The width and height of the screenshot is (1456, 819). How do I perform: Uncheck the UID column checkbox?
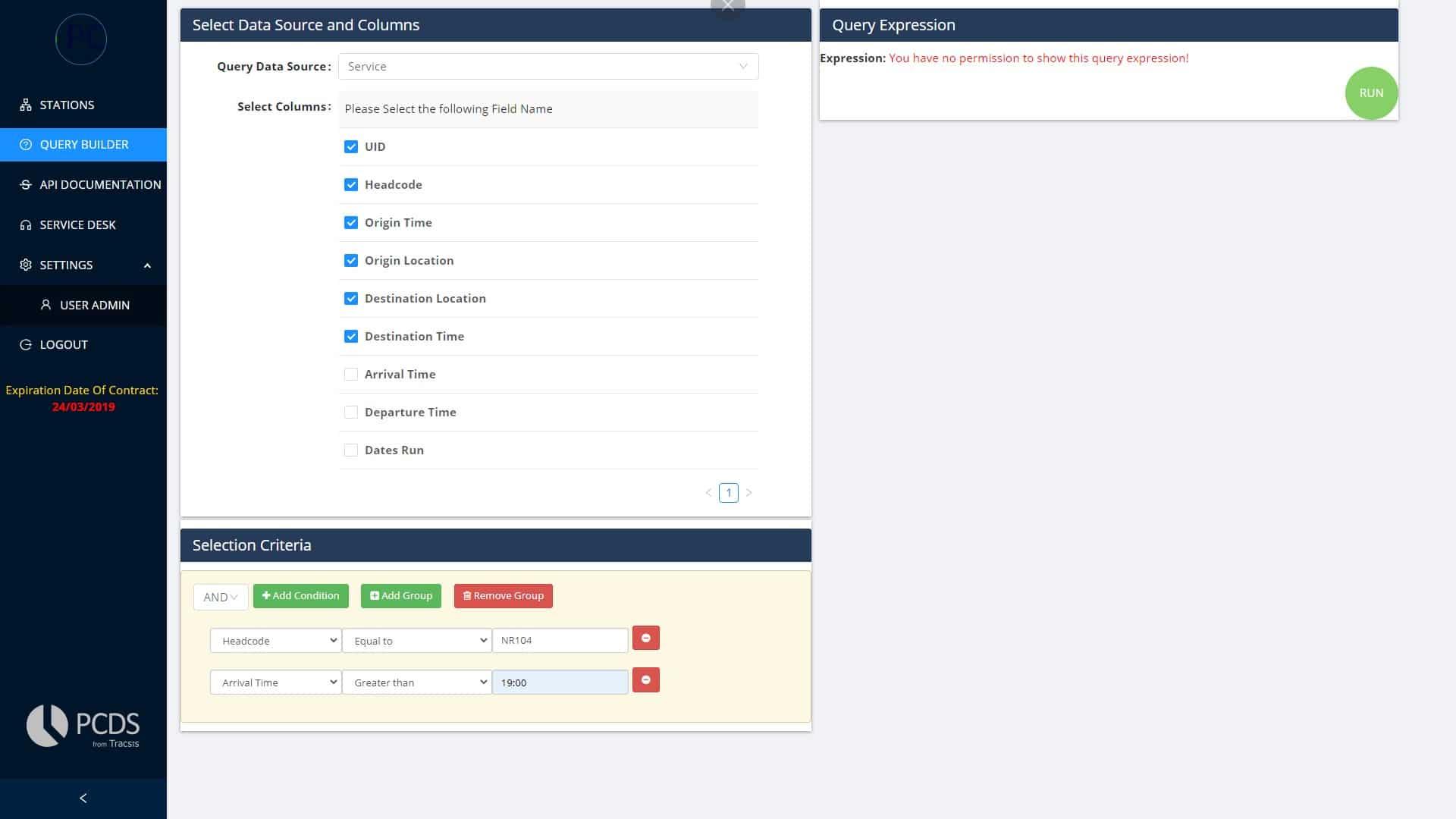(351, 146)
